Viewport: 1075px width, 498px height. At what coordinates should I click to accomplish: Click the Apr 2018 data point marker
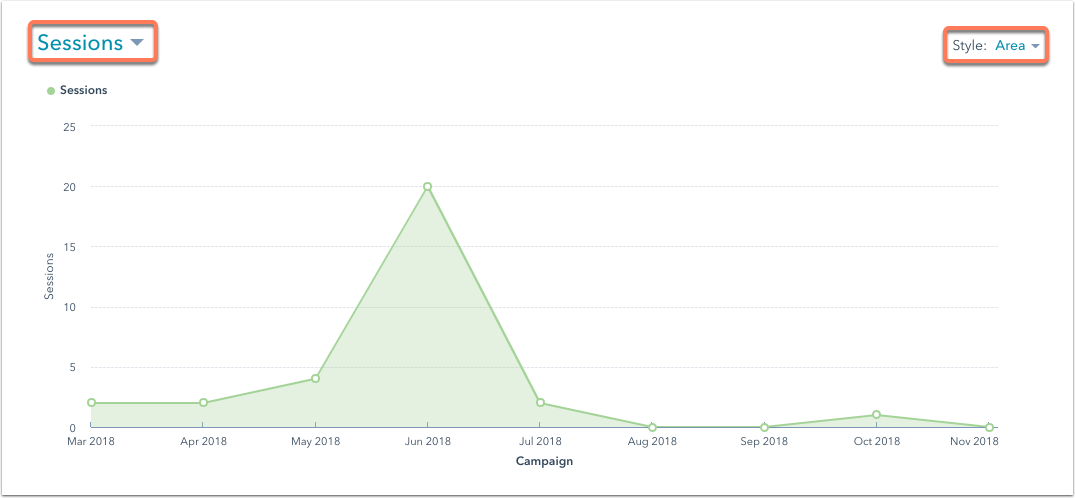203,403
